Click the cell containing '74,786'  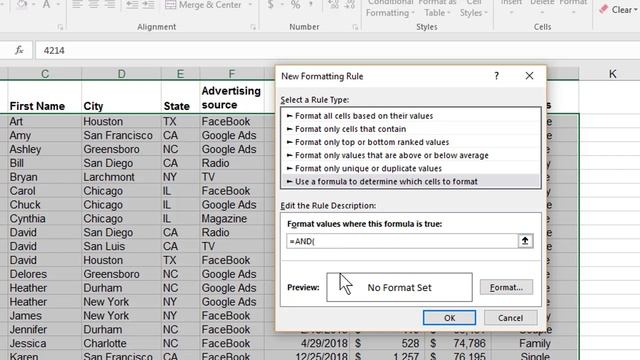click(x=459, y=344)
